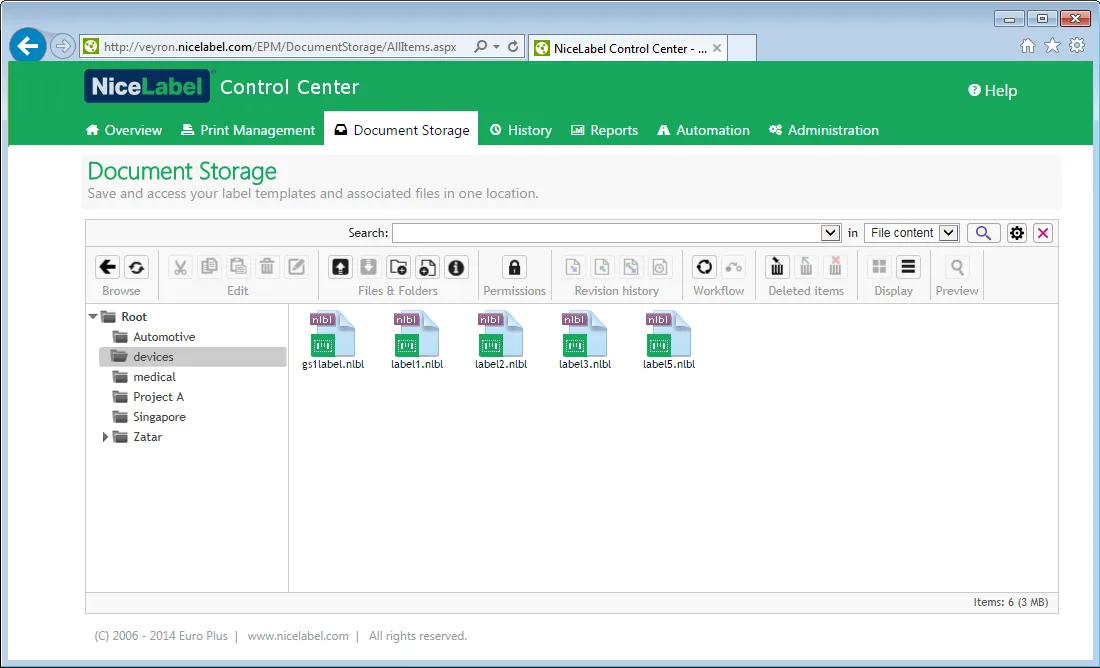Screen dimensions: 1100x668
Task: Refresh the document storage folder view
Action: click(x=136, y=267)
